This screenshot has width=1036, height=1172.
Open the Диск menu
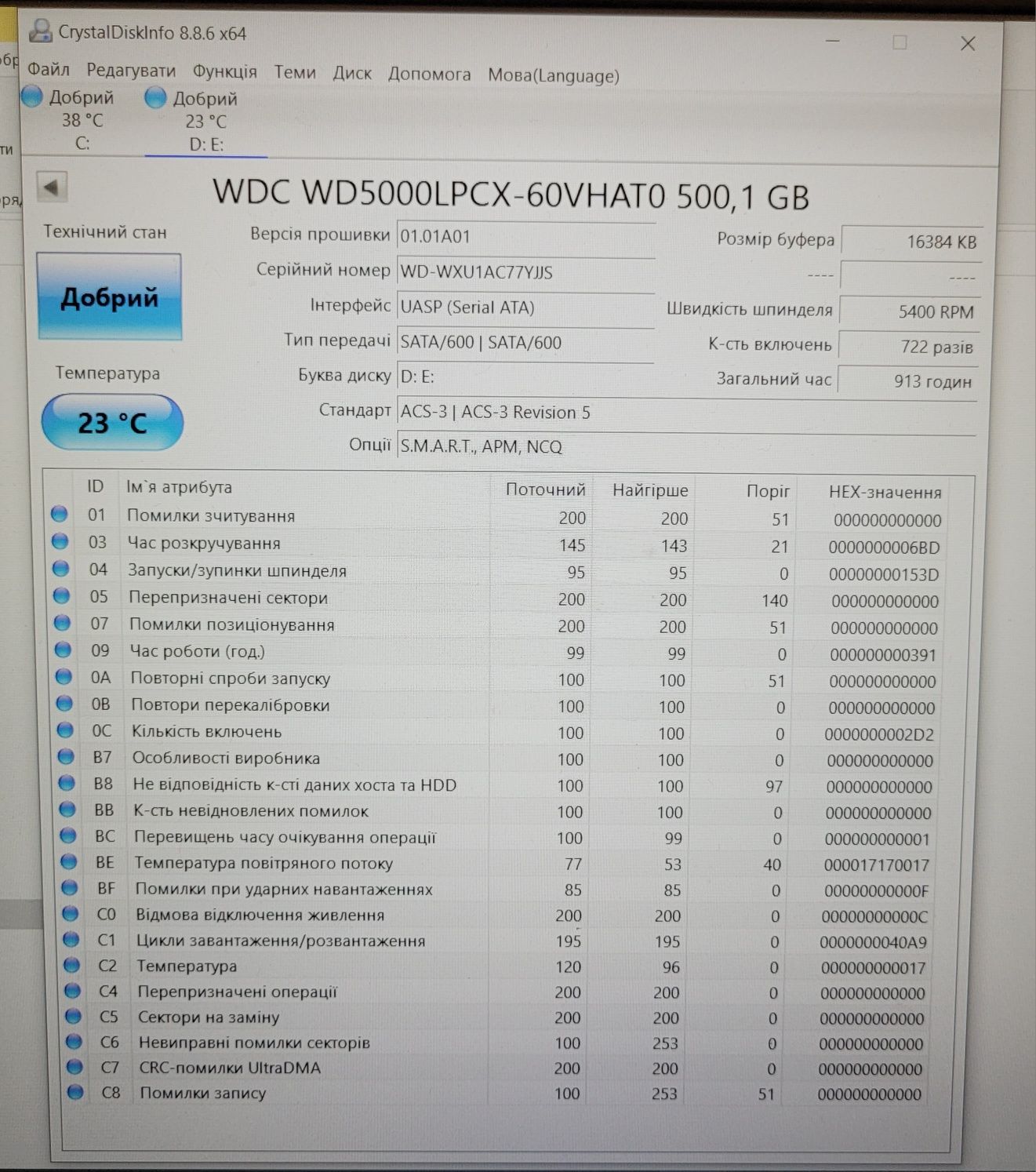352,73
